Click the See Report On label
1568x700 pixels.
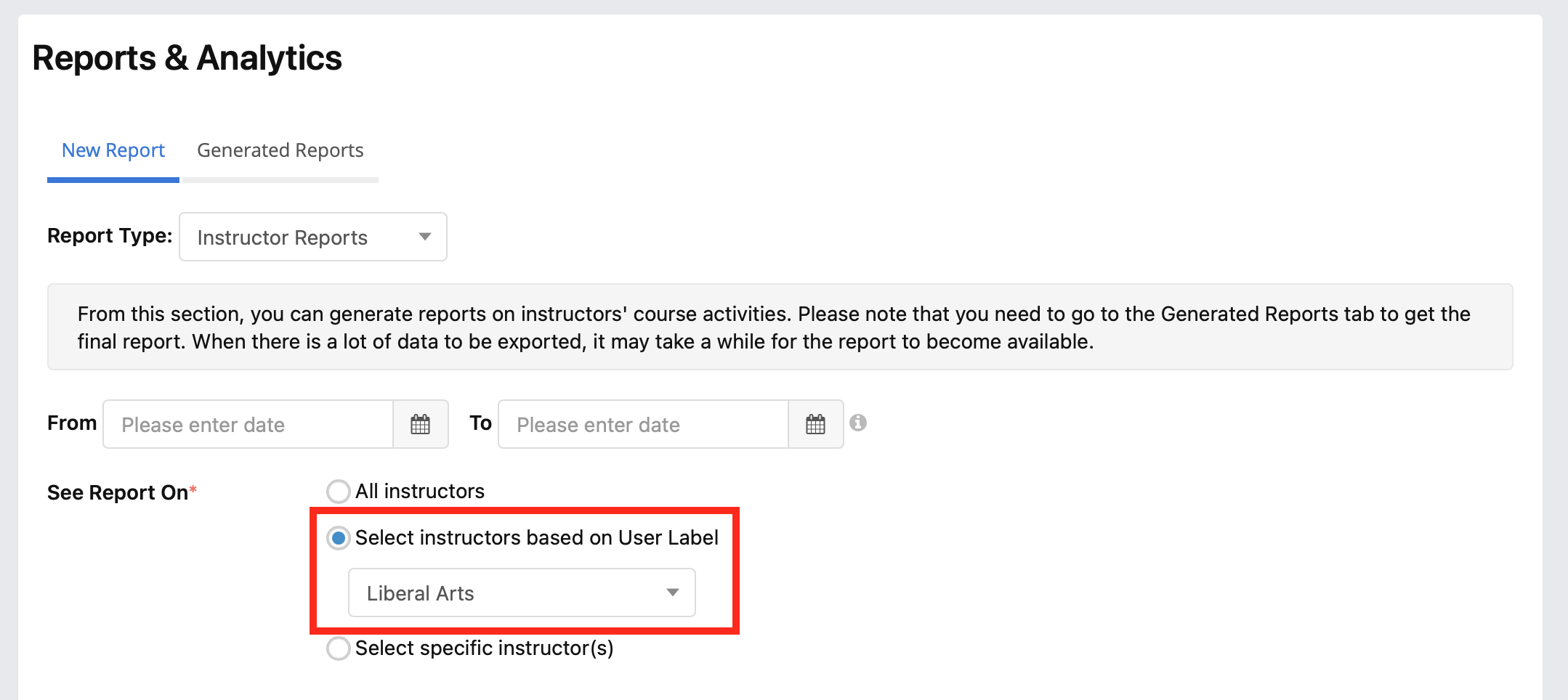pyautogui.click(x=122, y=492)
